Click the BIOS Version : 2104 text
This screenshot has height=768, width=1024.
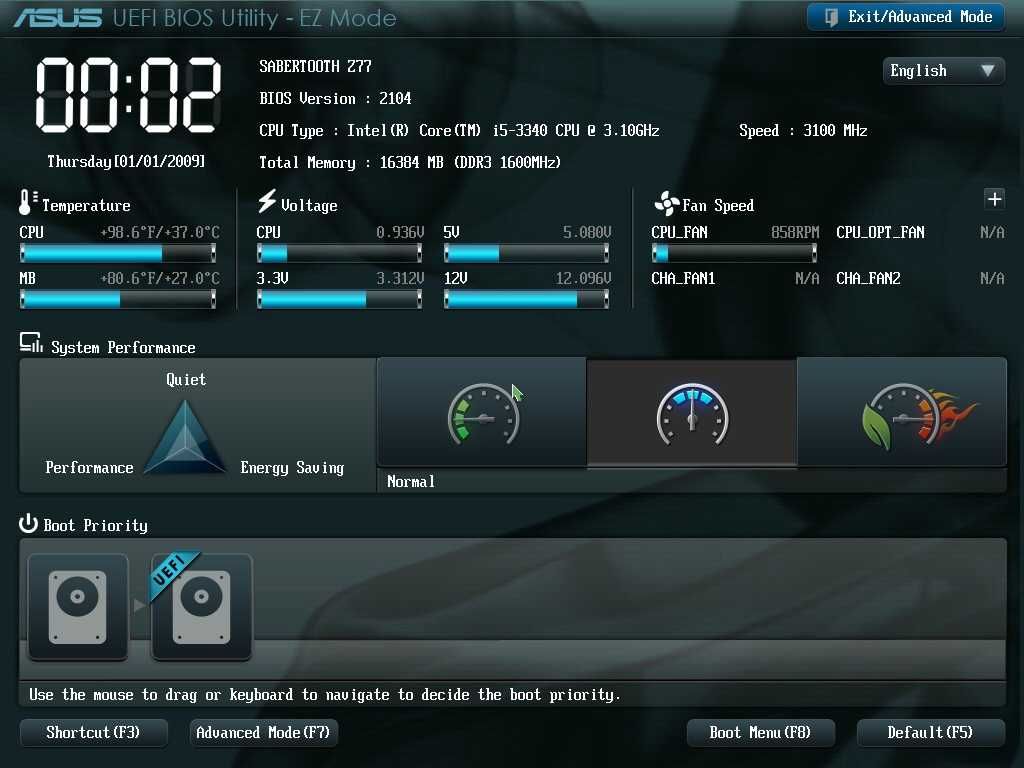(x=335, y=99)
